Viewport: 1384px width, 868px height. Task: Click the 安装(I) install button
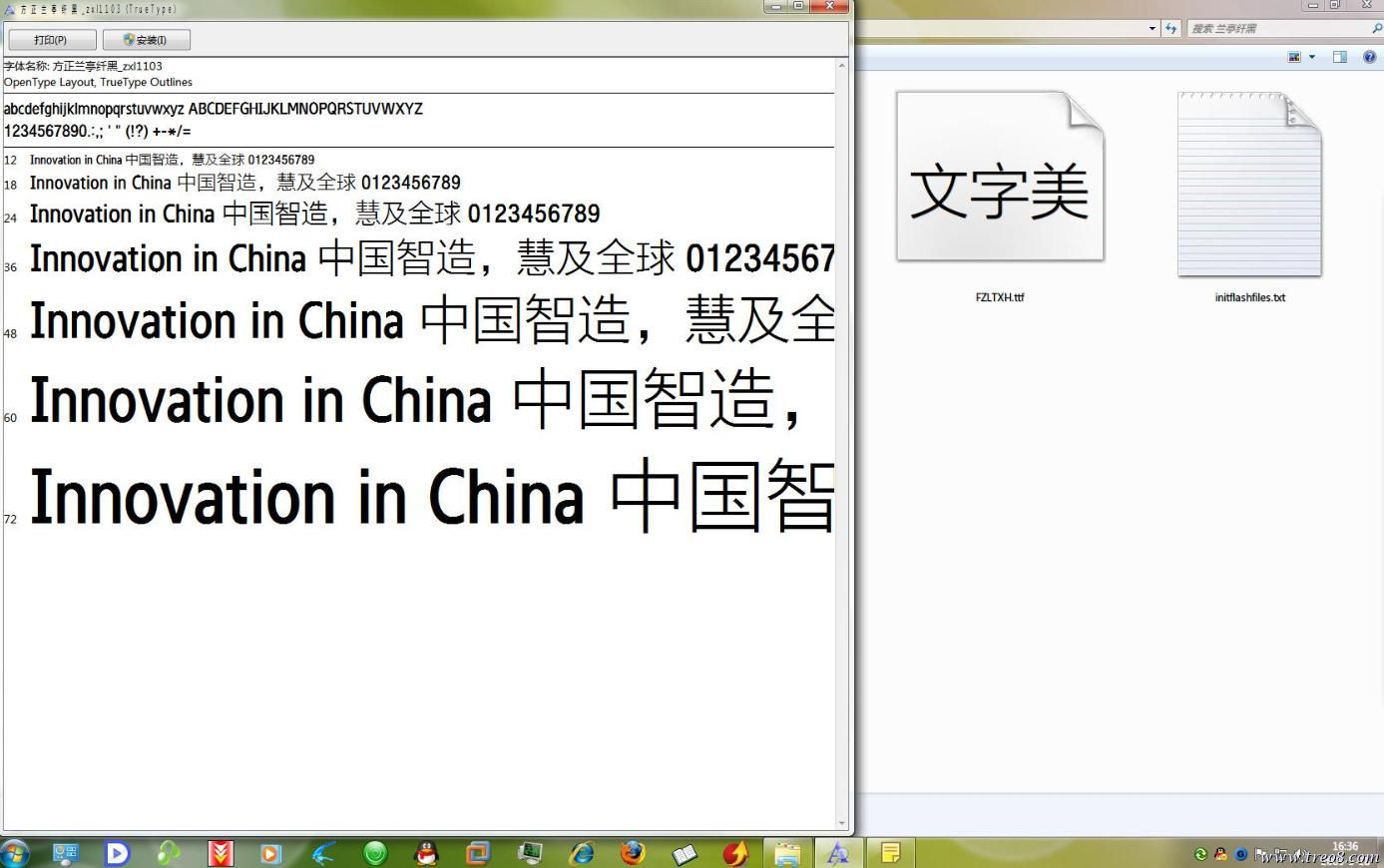(x=146, y=40)
